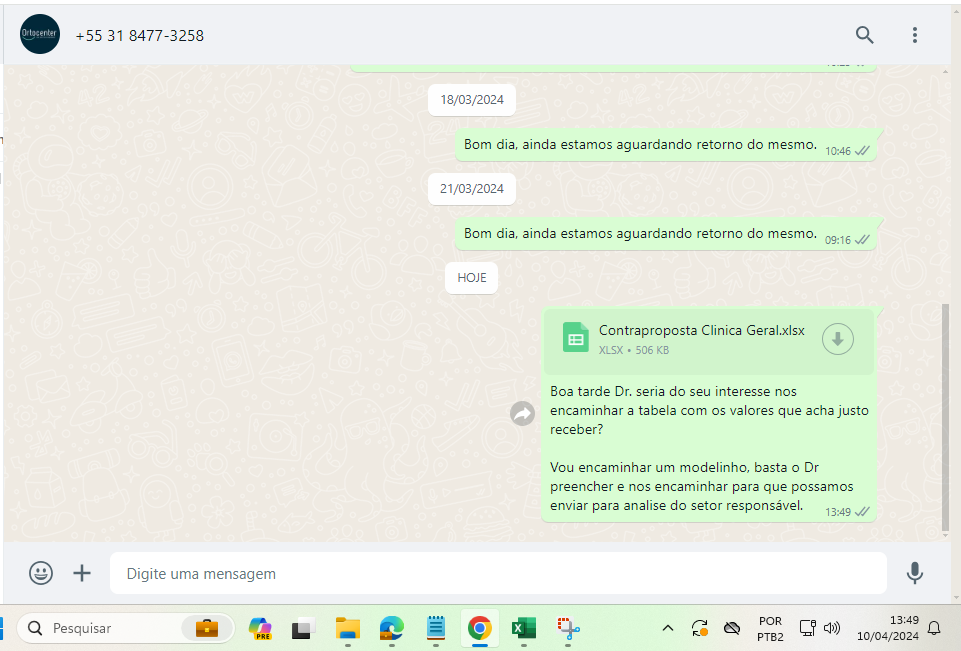Change the POR PTB2 keyboard language
961x651 pixels.
[770, 629]
